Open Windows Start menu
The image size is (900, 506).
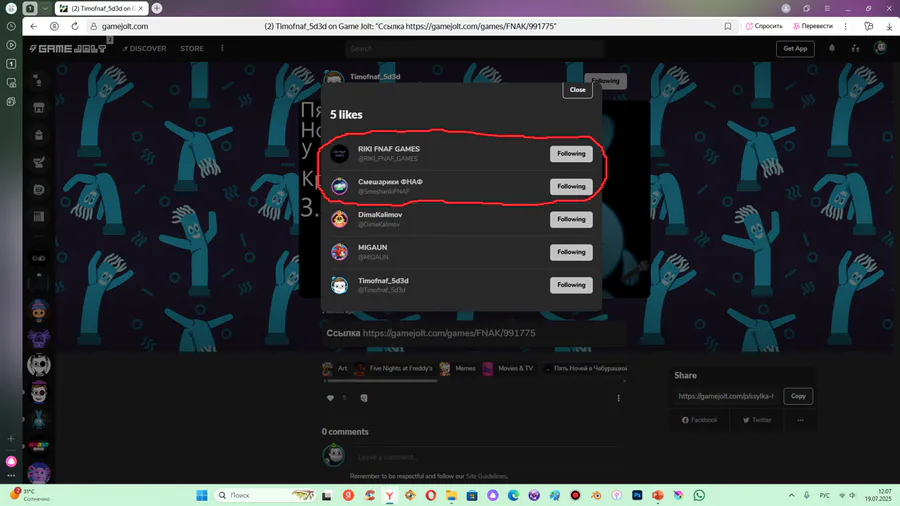pos(201,495)
